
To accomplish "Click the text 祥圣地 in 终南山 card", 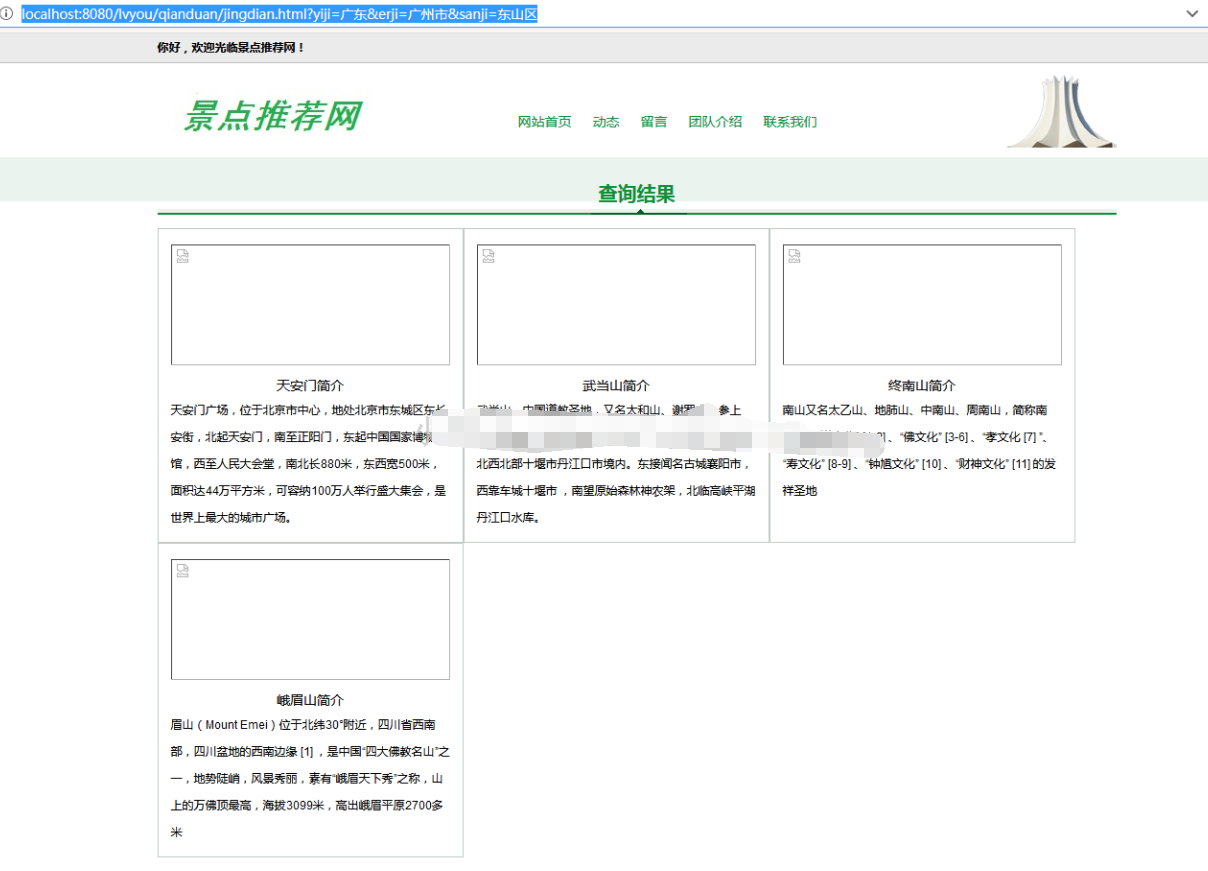I will [799, 491].
